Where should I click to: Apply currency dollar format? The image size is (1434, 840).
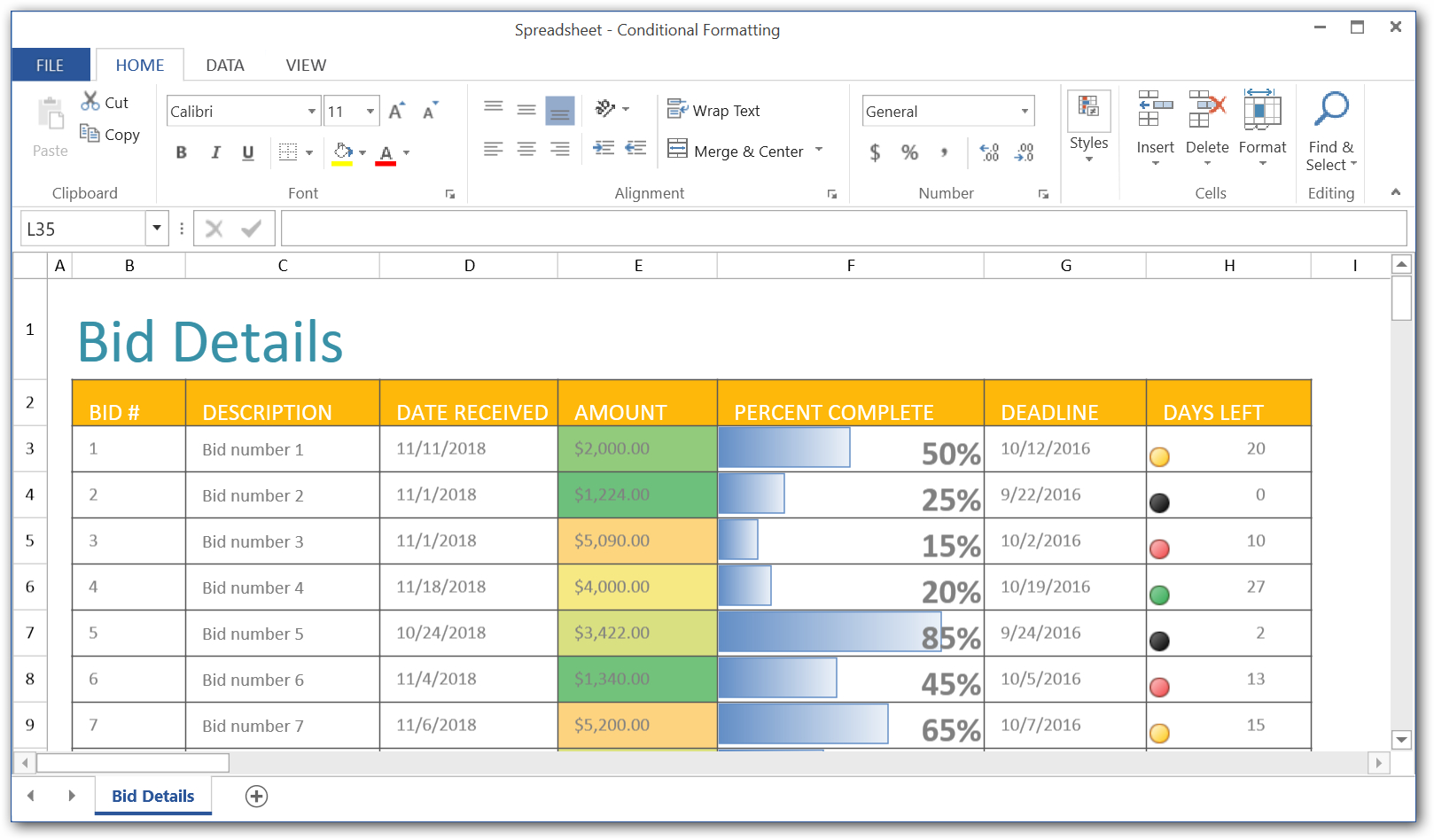[x=875, y=152]
